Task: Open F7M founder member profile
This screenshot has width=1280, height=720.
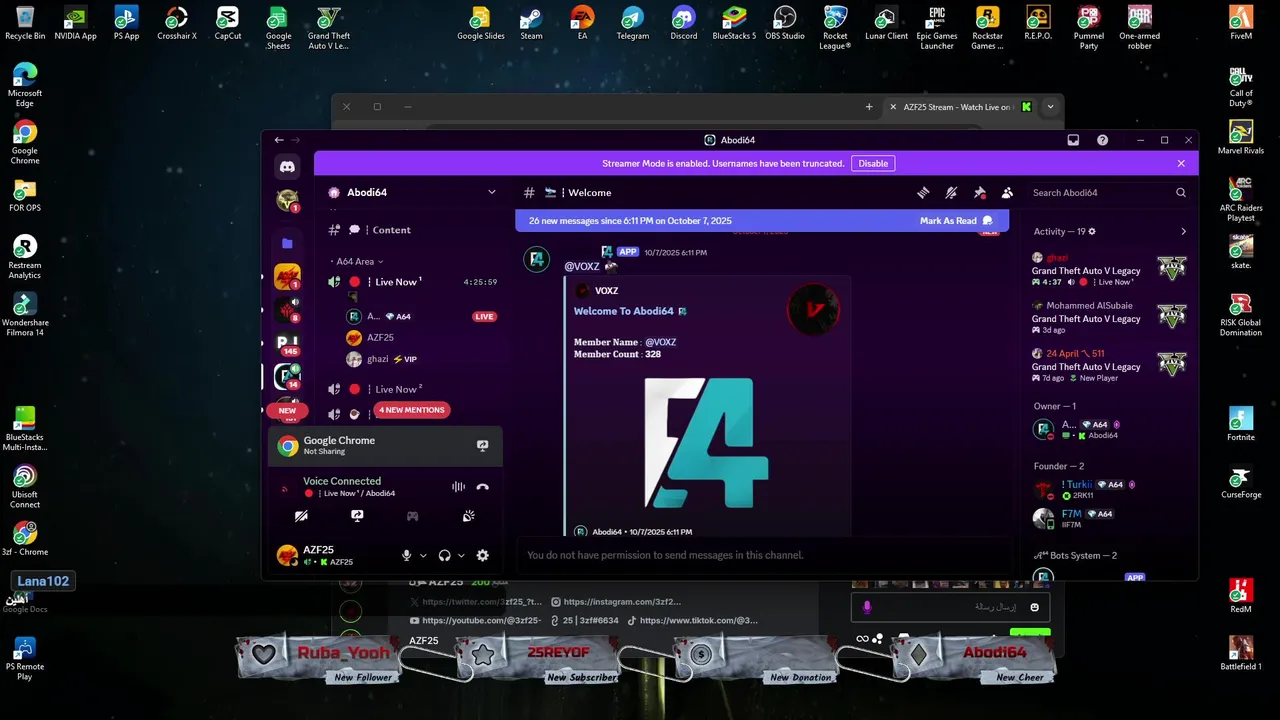Action: click(x=1109, y=518)
